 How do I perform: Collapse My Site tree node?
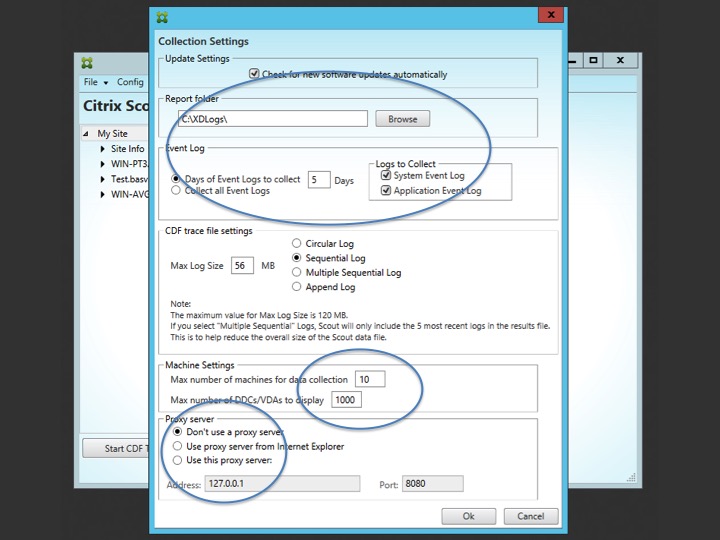coord(86,134)
